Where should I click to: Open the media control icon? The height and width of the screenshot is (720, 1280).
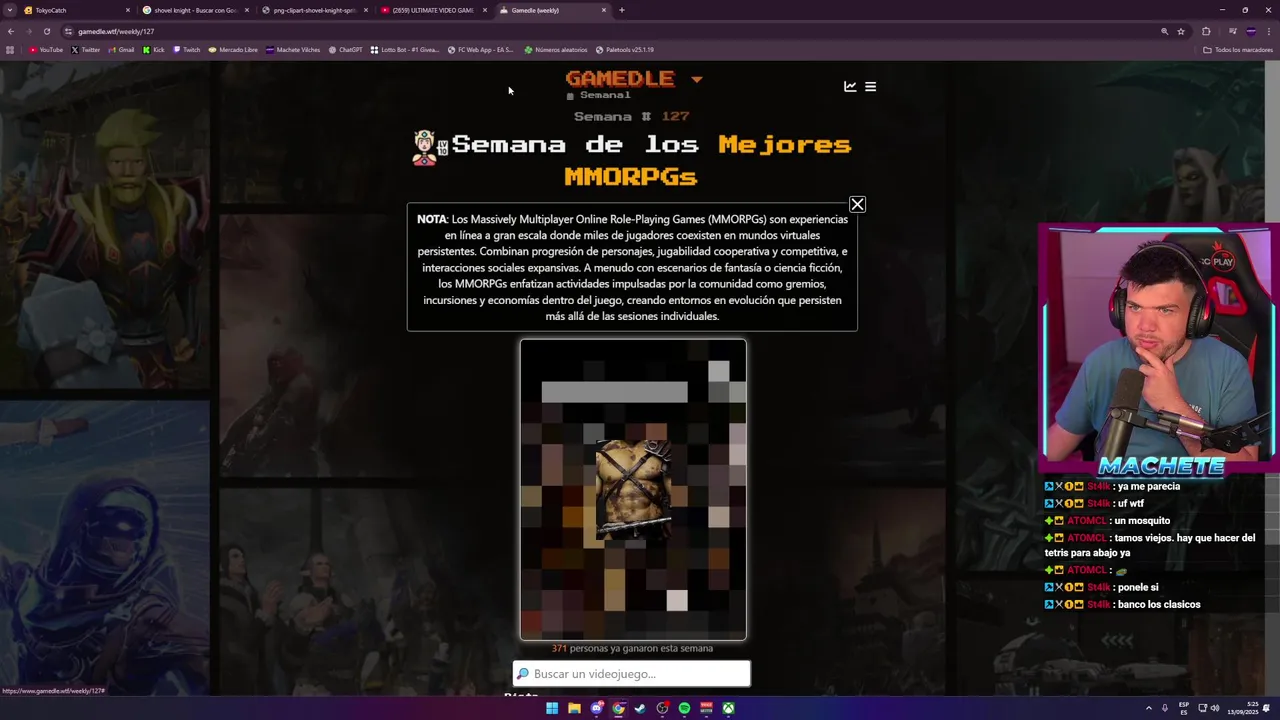[1233, 31]
